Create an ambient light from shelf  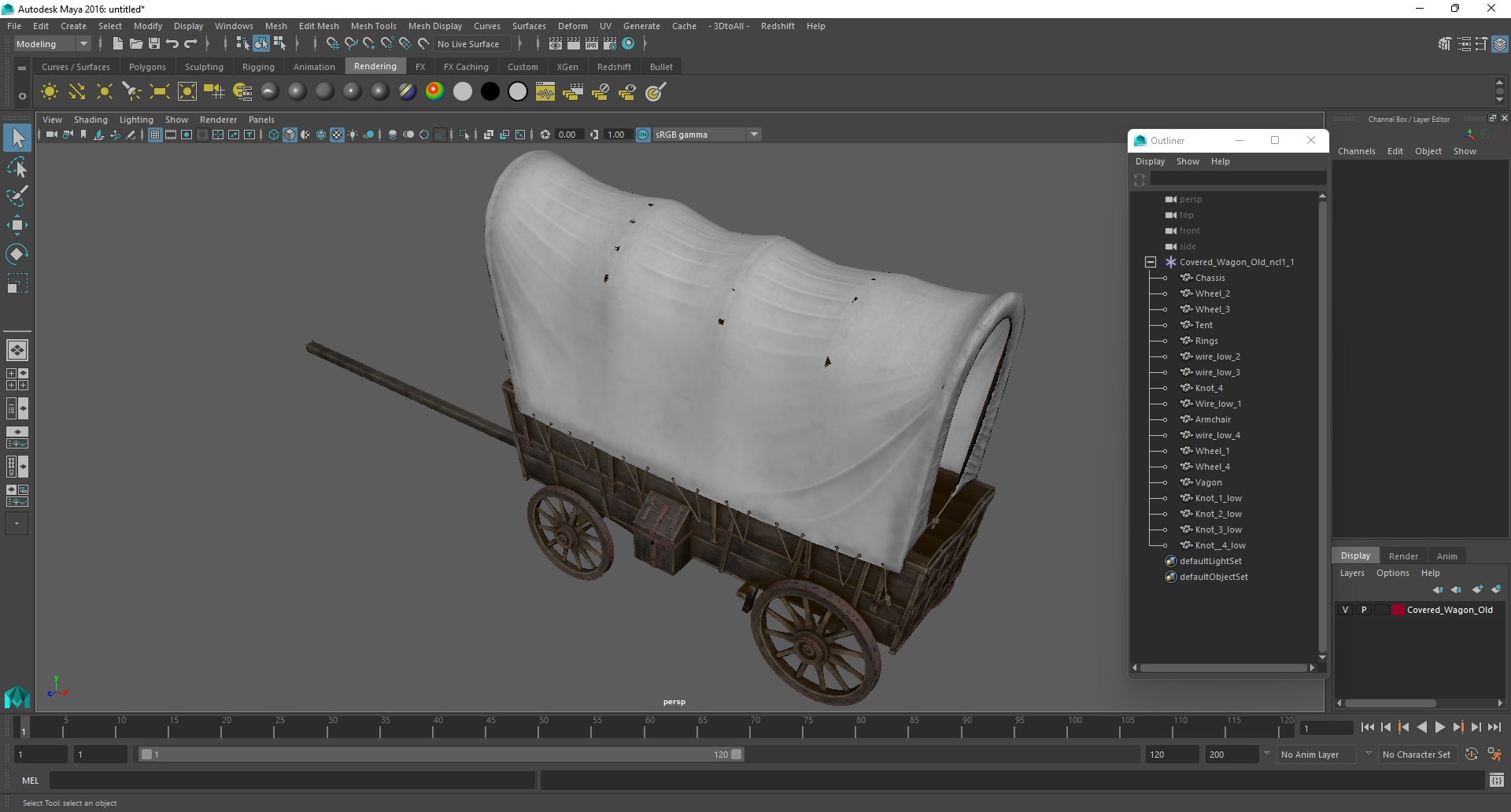tap(50, 92)
